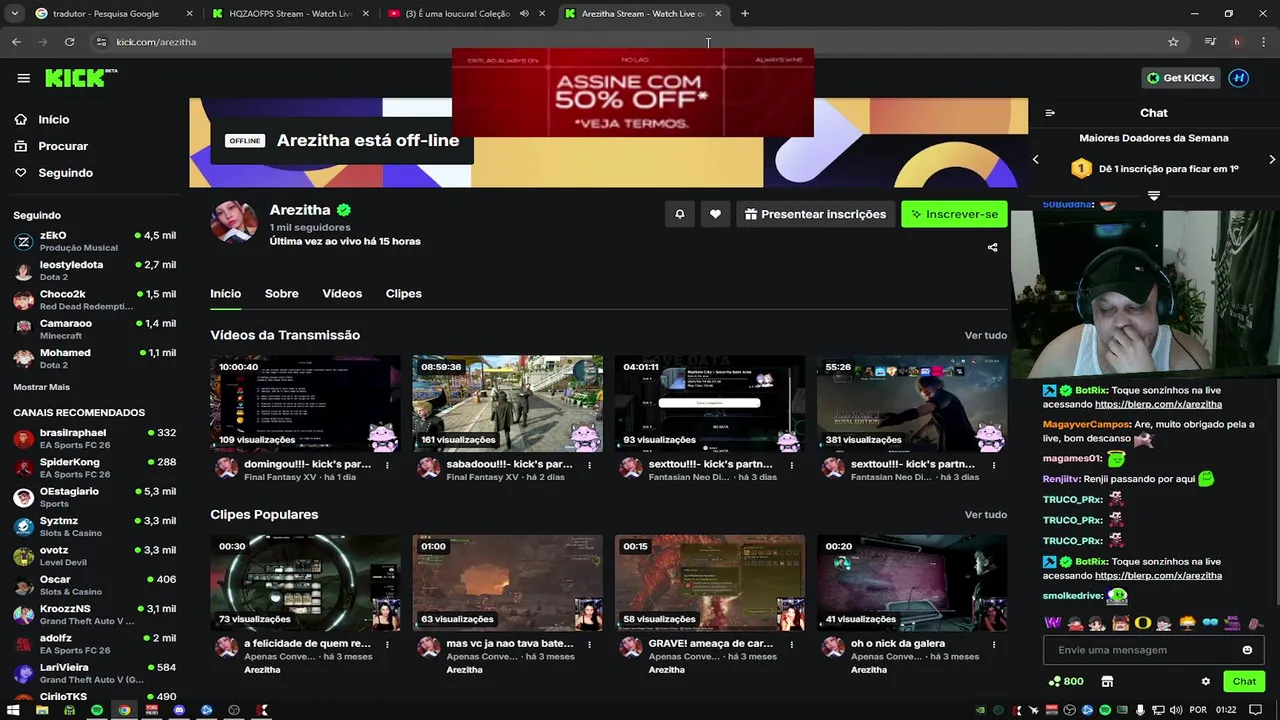Click the address bar kick.com/arezitha

[156, 42]
